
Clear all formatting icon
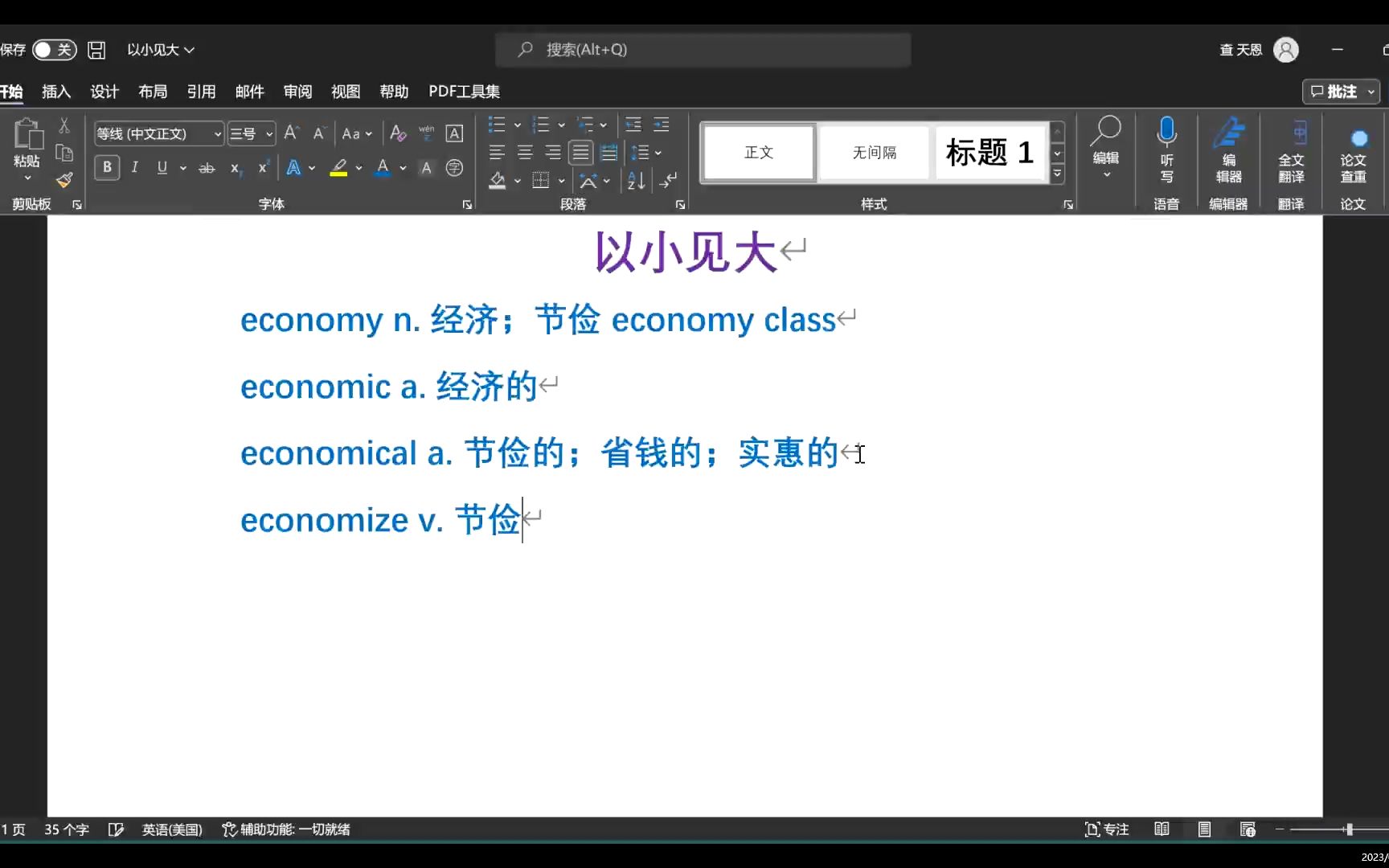(398, 133)
